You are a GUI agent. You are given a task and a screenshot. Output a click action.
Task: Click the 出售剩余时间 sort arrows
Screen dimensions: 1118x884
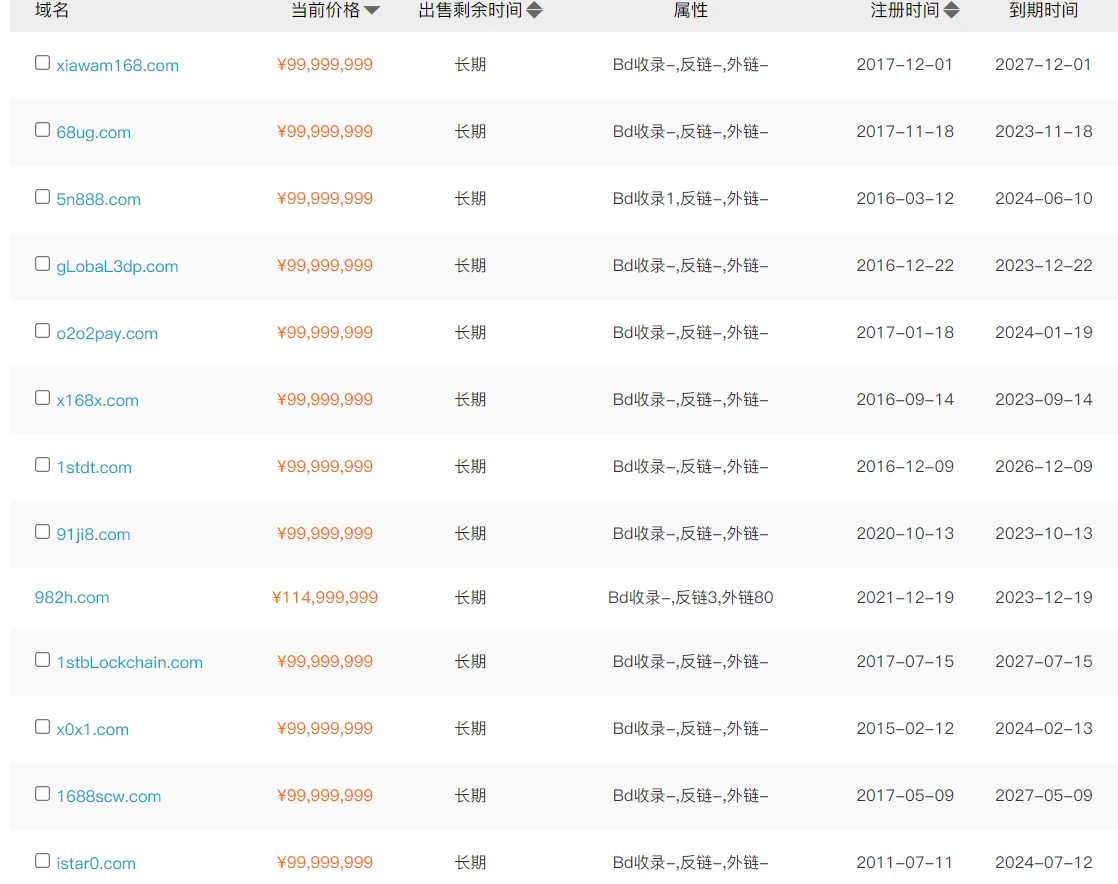535,11
